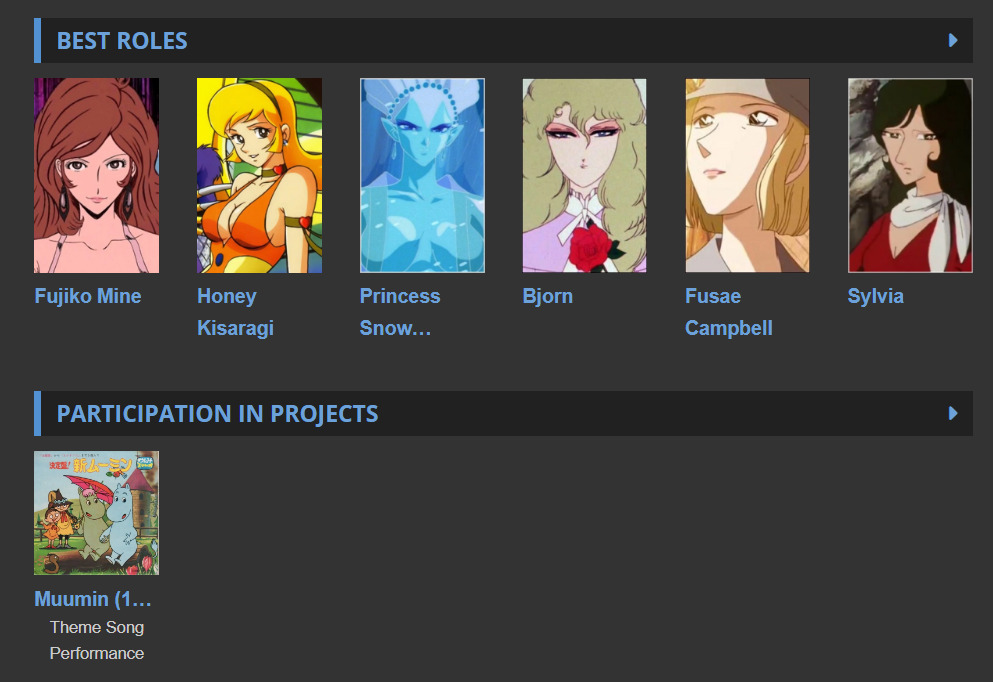Image resolution: width=993 pixels, height=682 pixels.
Task: Expand the Best Roles section arrow
Action: (x=952, y=41)
